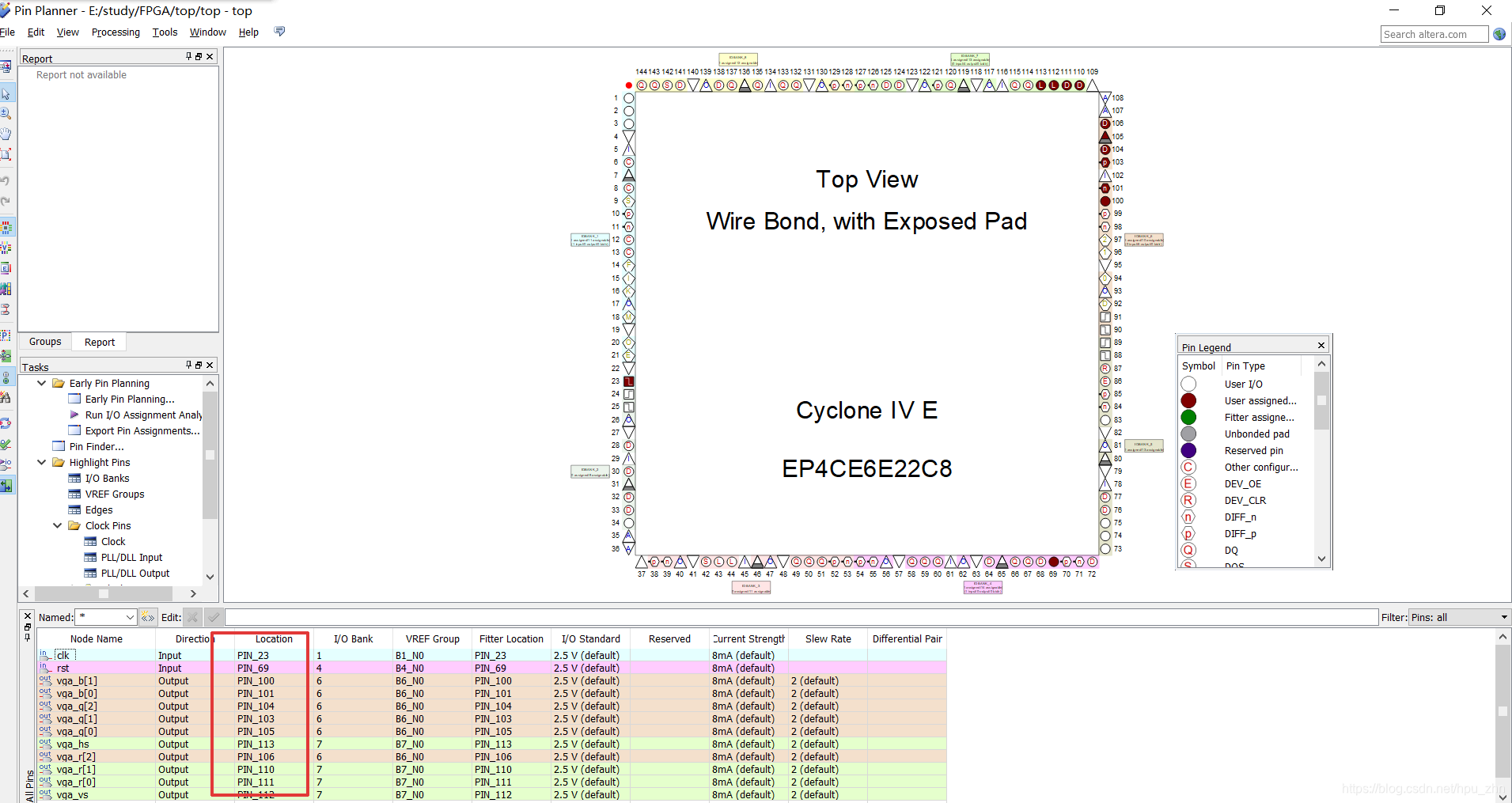Select the pointer selection tool
The height and width of the screenshot is (803, 1512).
[x=6, y=94]
